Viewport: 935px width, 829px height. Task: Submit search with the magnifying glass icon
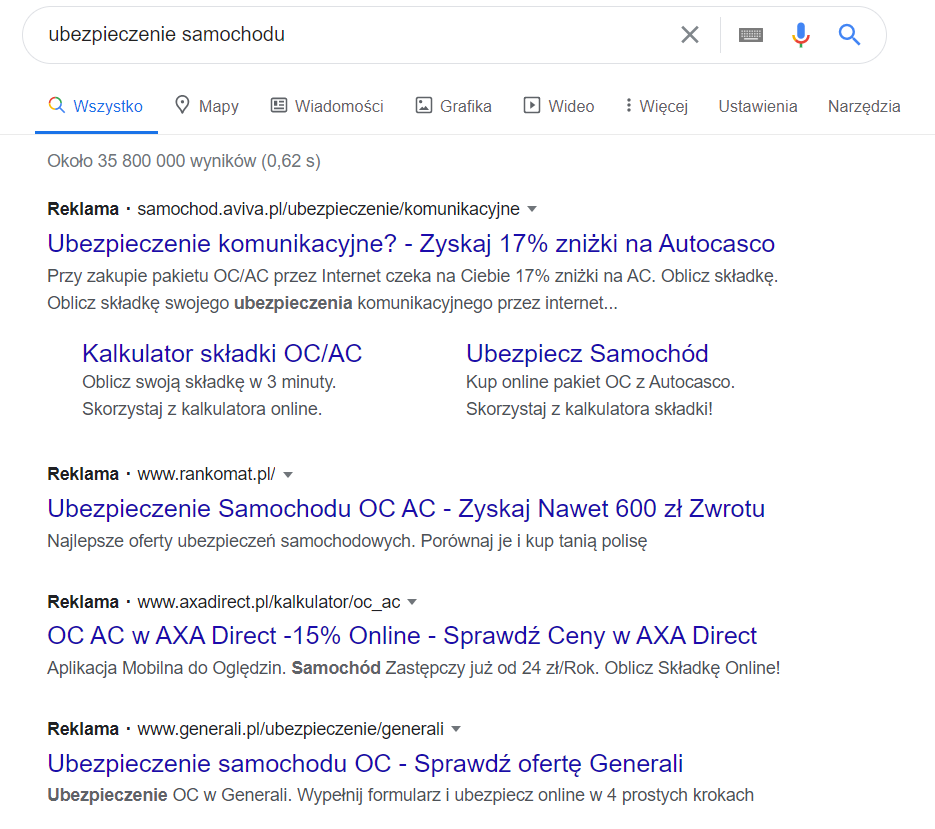(849, 35)
